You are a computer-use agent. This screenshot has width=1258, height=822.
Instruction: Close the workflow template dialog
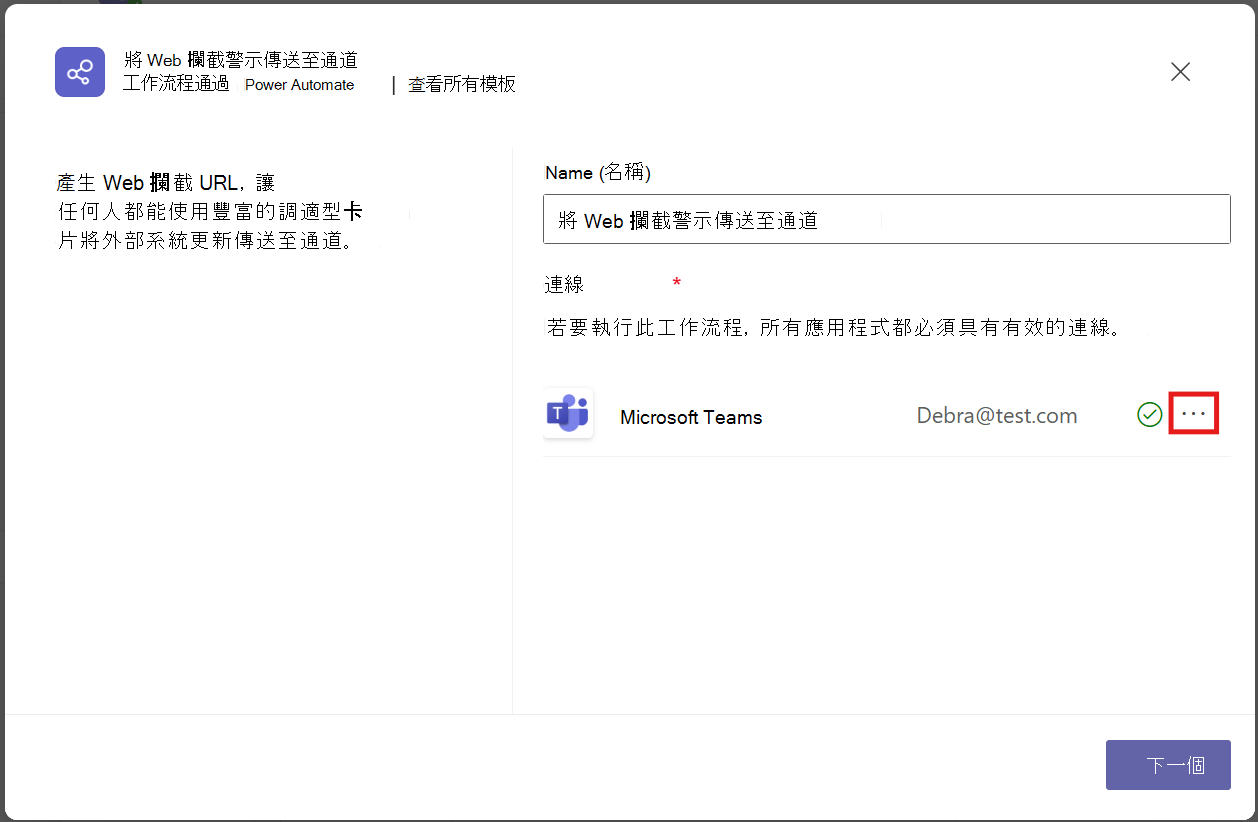[1180, 72]
